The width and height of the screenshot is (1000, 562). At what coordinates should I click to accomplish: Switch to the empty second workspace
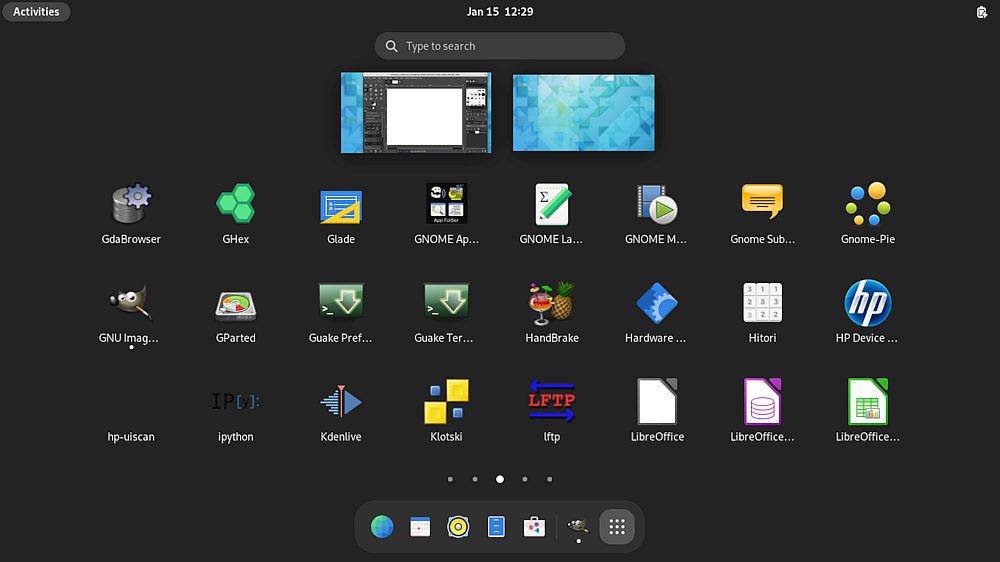[x=584, y=113]
